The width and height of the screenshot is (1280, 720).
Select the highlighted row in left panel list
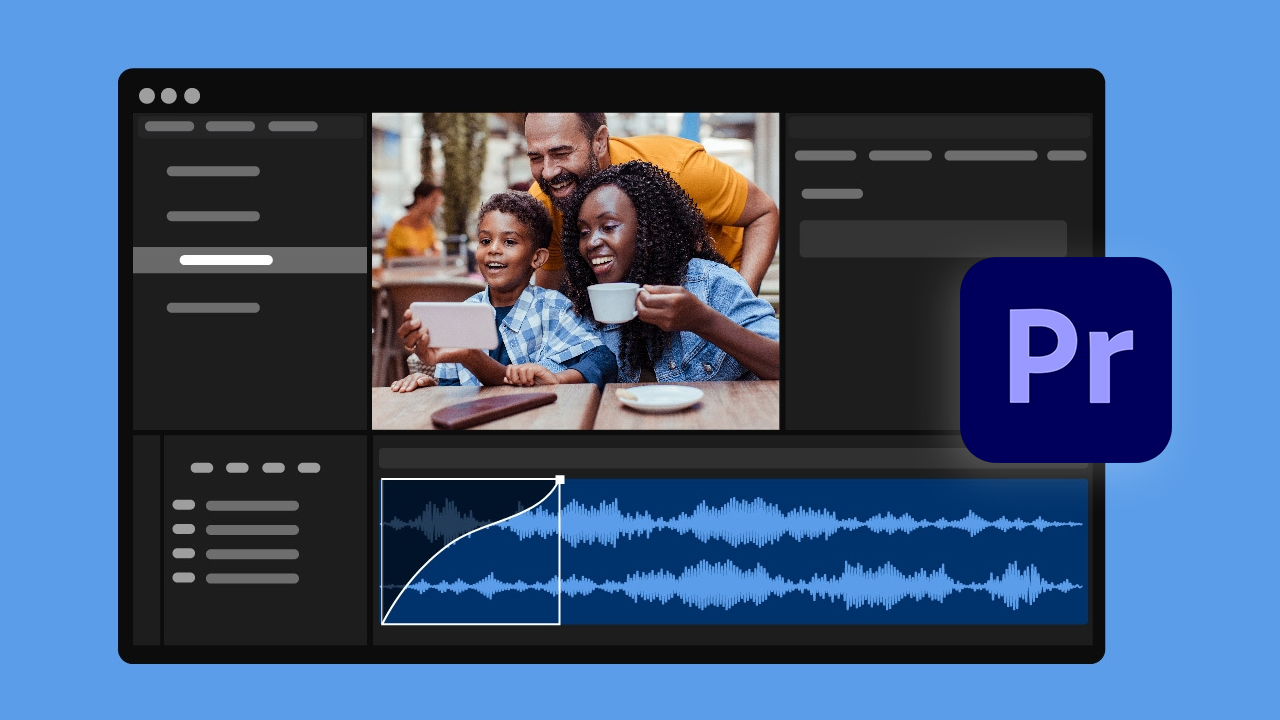(250, 260)
